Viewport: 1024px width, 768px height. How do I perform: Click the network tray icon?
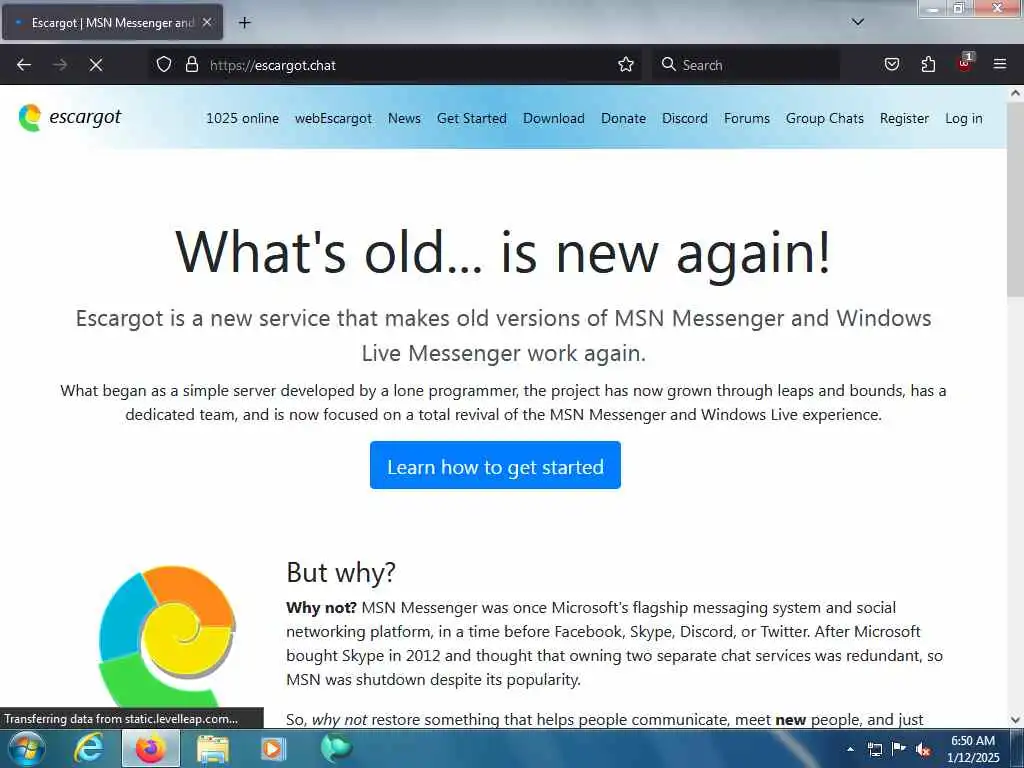pyautogui.click(x=874, y=749)
